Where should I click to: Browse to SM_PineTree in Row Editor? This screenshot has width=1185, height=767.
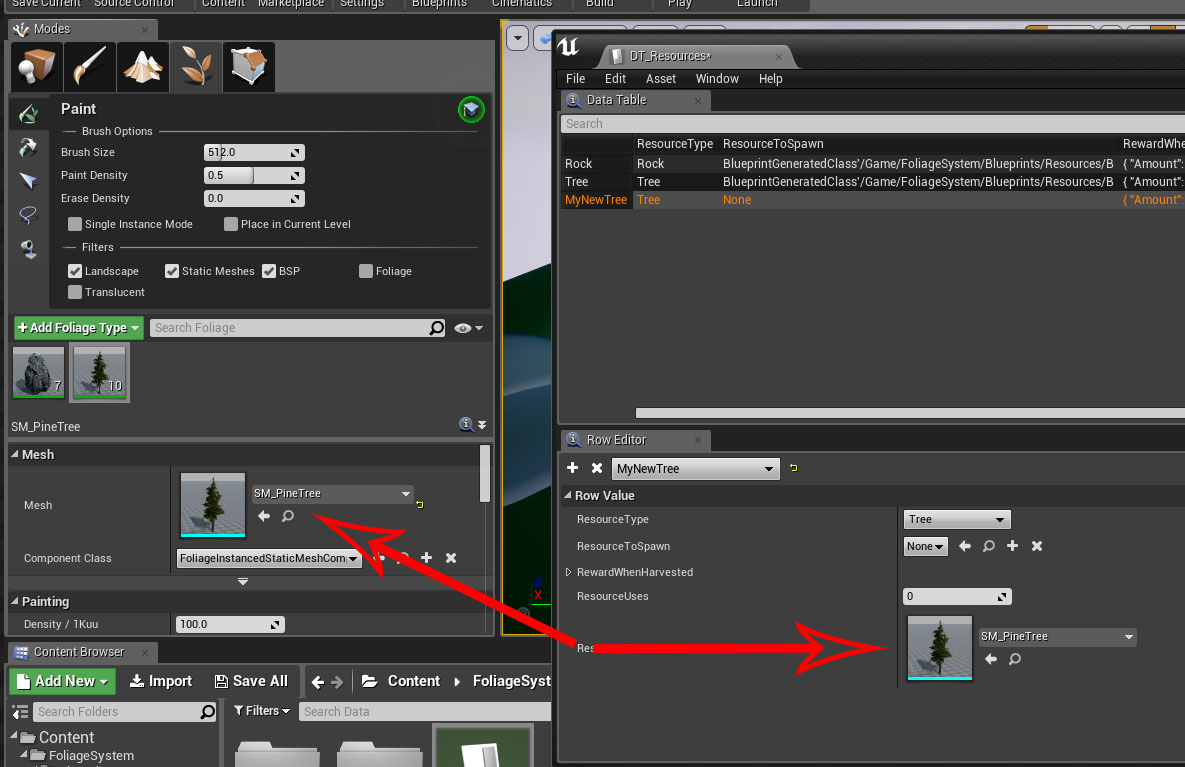(x=1015, y=659)
